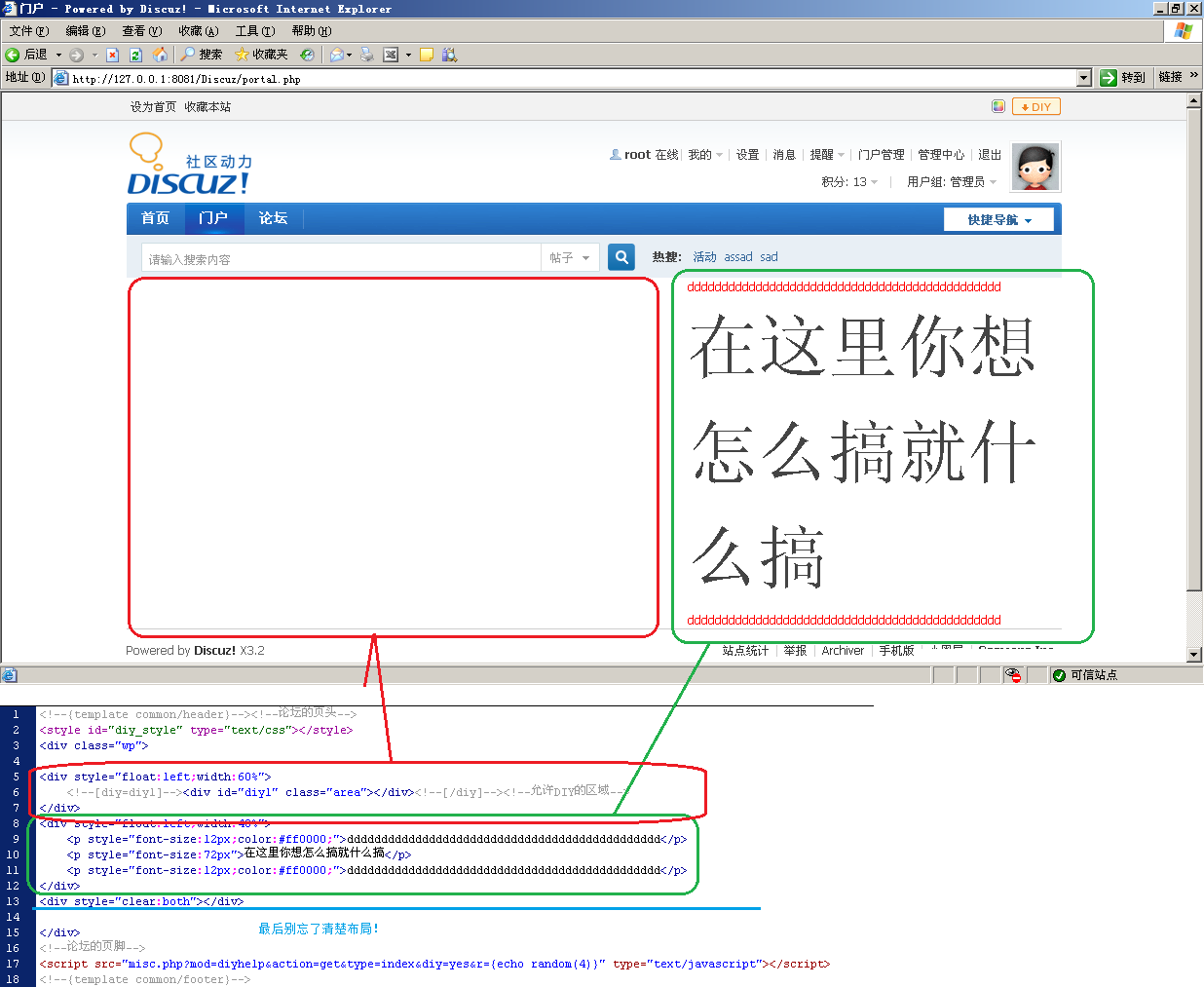This screenshot has height=987, width=1204.
Task: Open the 帖子 search type dropdown
Action: point(570,258)
